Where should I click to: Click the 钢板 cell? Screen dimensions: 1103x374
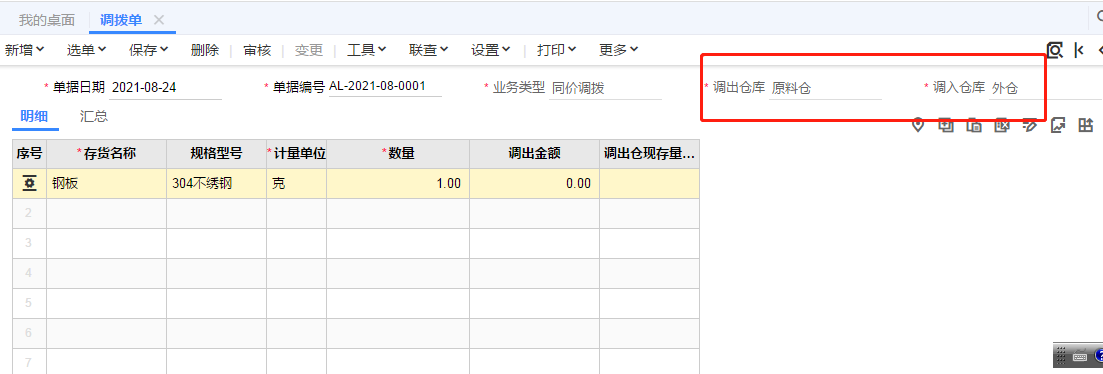coord(107,183)
